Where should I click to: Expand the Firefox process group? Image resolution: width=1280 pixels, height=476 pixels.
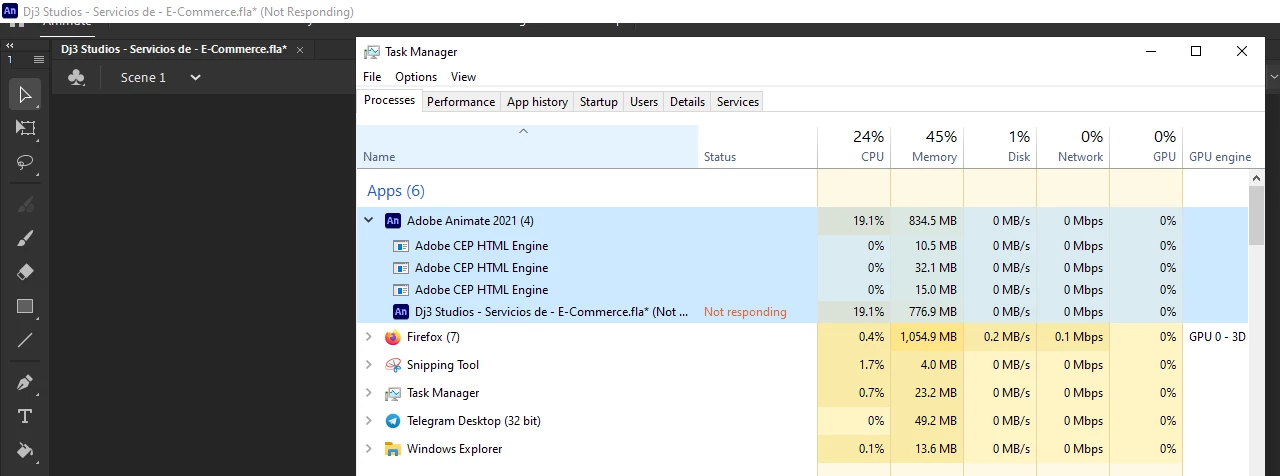pos(369,337)
